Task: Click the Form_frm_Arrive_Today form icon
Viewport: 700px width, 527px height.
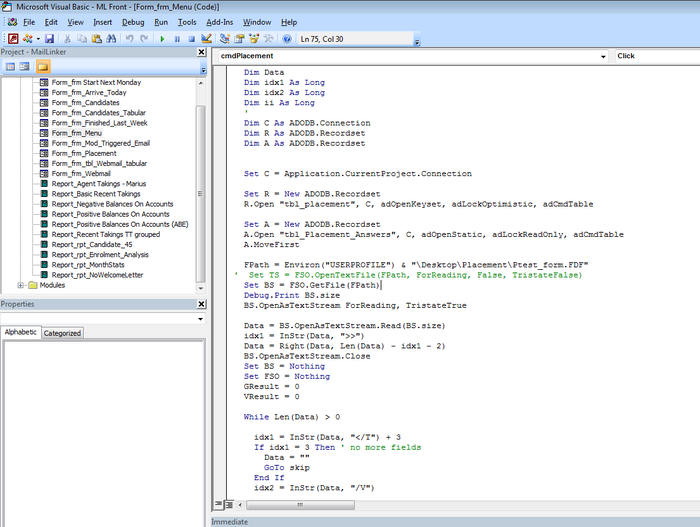Action: (44, 92)
